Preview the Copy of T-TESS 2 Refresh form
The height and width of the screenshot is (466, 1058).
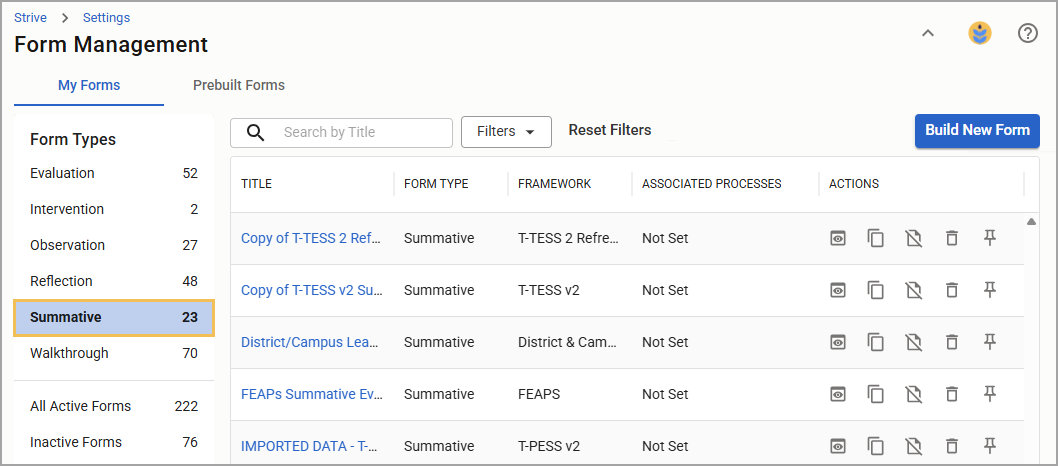(x=837, y=238)
